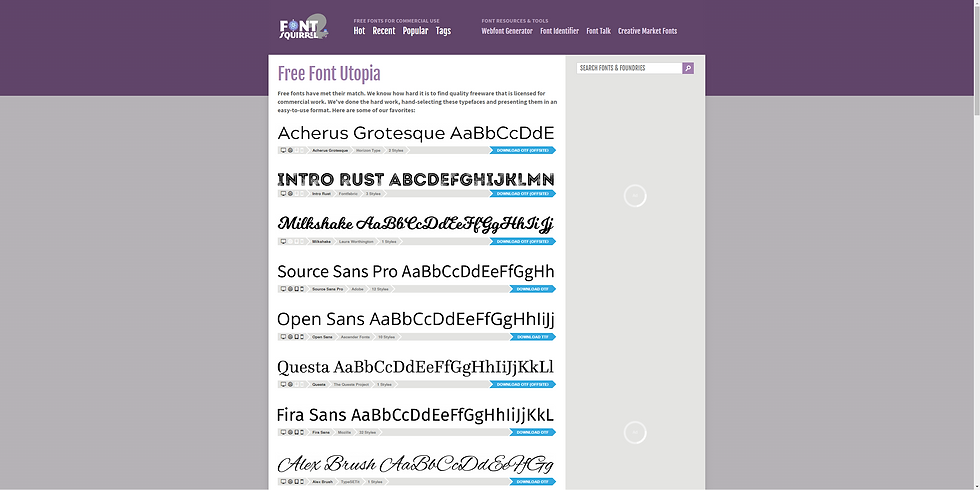The height and width of the screenshot is (490, 980).
Task: Click app license icon for Source Sans Pro
Action: click(x=303, y=289)
